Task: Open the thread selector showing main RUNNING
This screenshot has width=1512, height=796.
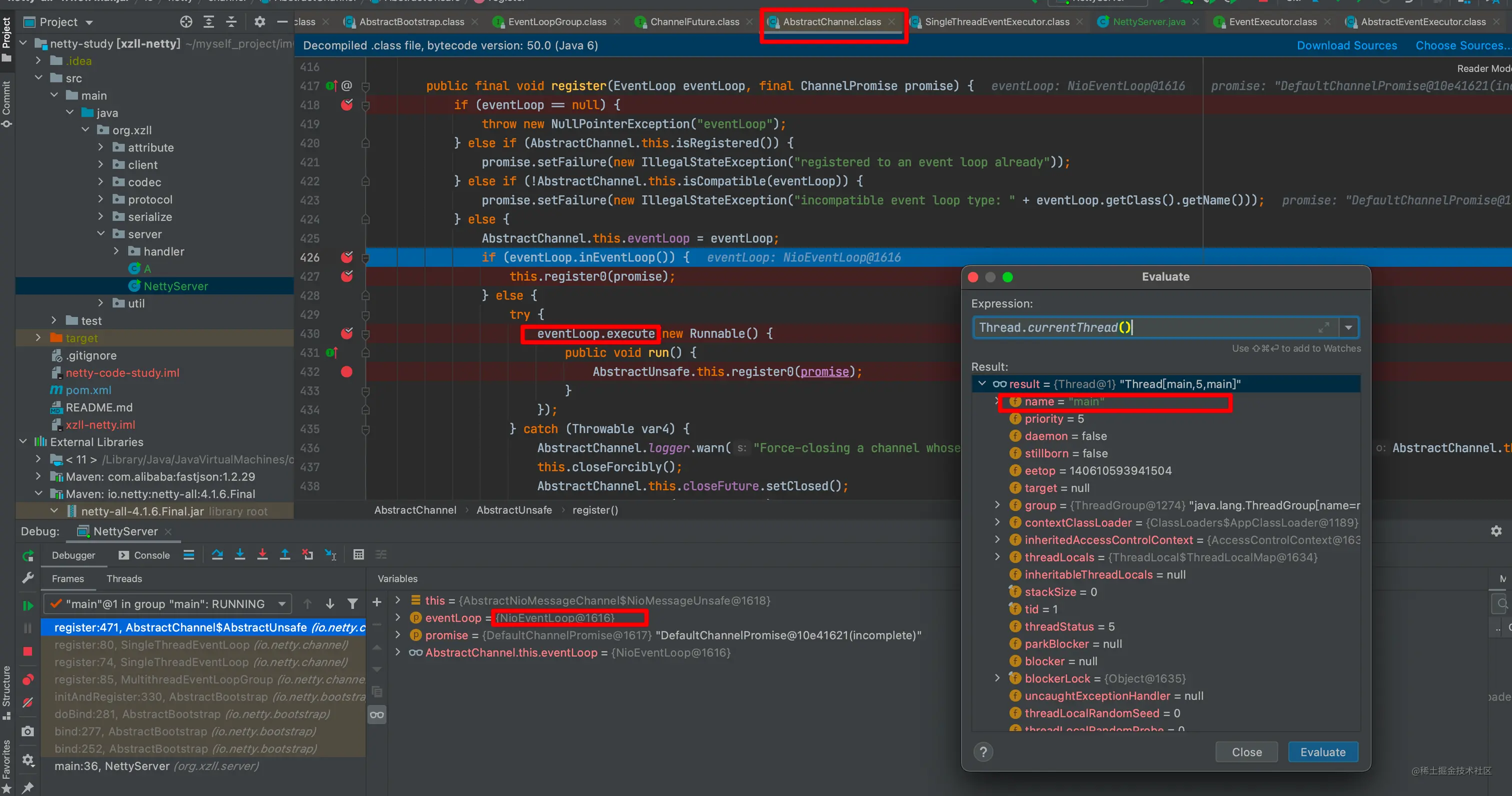Action: (168, 604)
